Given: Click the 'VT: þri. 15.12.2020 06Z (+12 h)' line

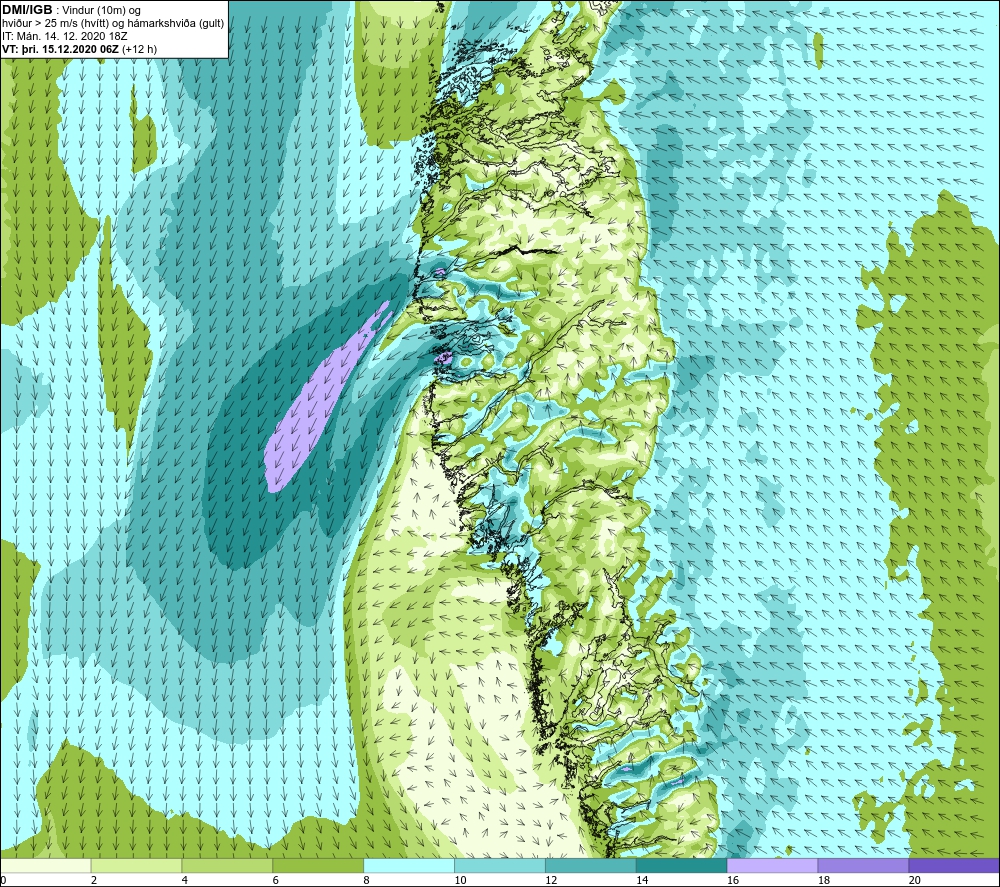Looking at the screenshot, I should [x=79, y=48].
